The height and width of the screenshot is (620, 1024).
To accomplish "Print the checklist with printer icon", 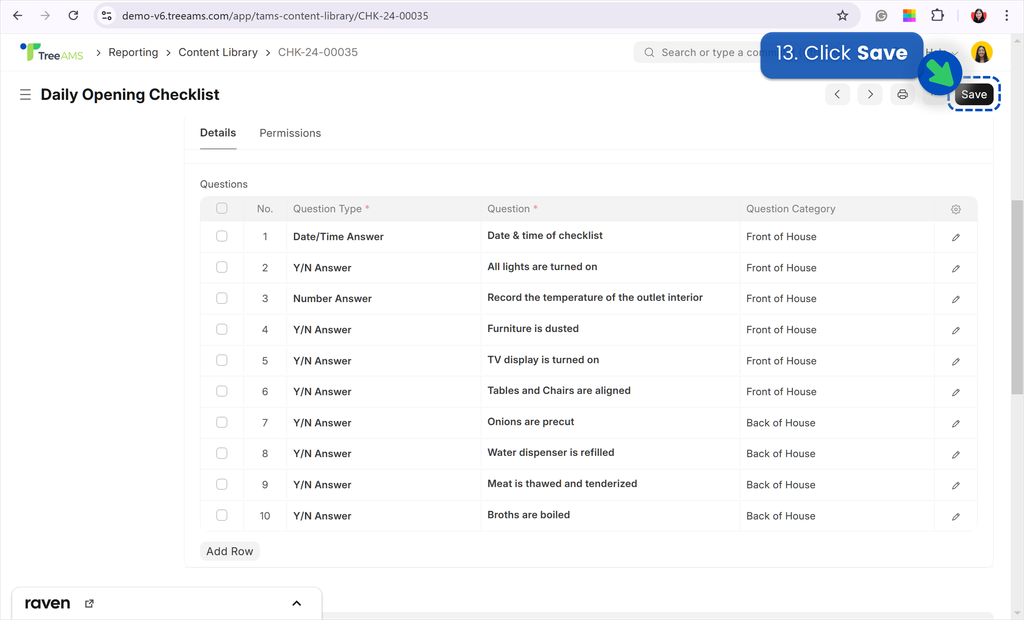I will [903, 94].
